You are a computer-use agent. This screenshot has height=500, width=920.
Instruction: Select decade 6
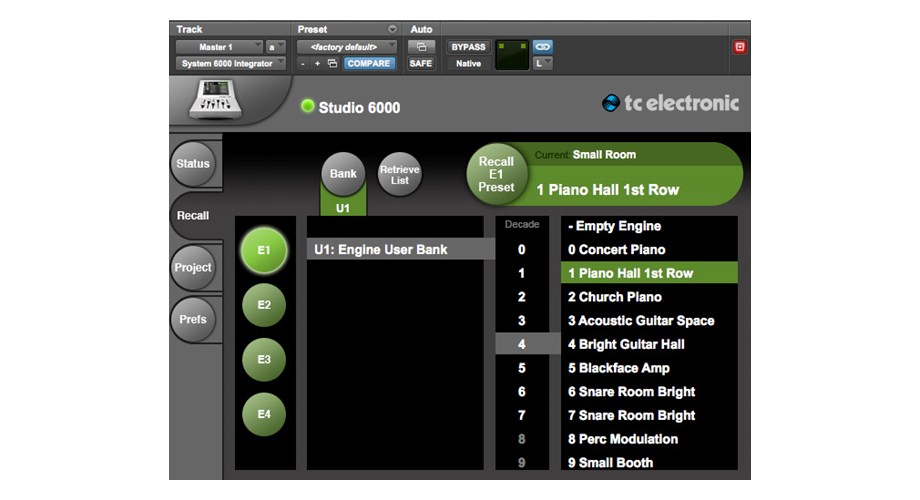(522, 391)
